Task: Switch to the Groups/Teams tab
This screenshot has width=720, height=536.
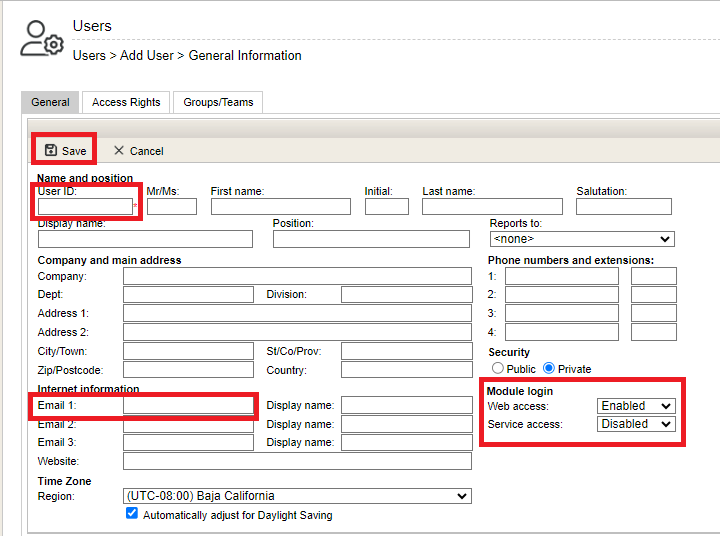Action: [218, 102]
